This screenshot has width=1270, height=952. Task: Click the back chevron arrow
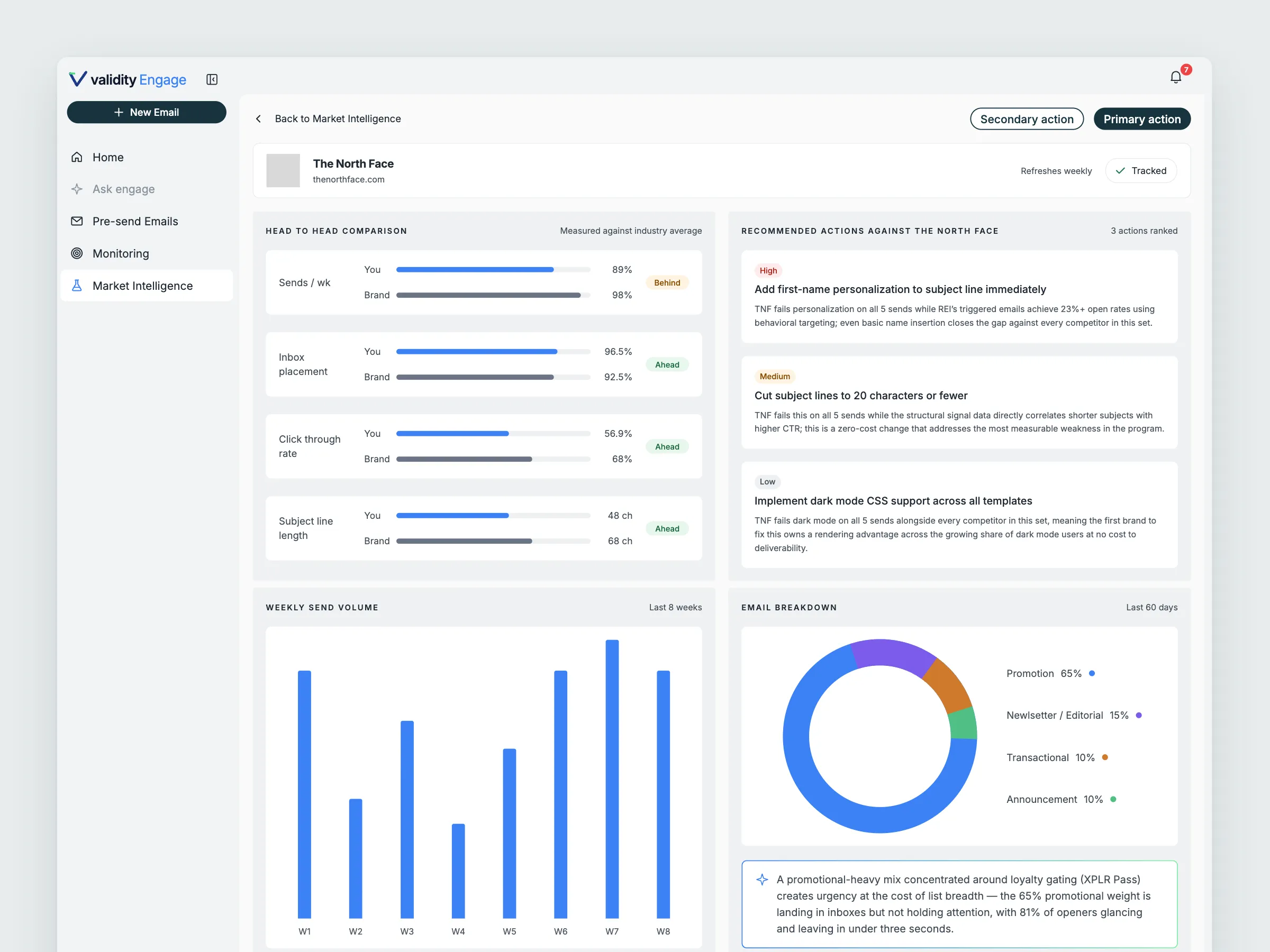pos(258,119)
